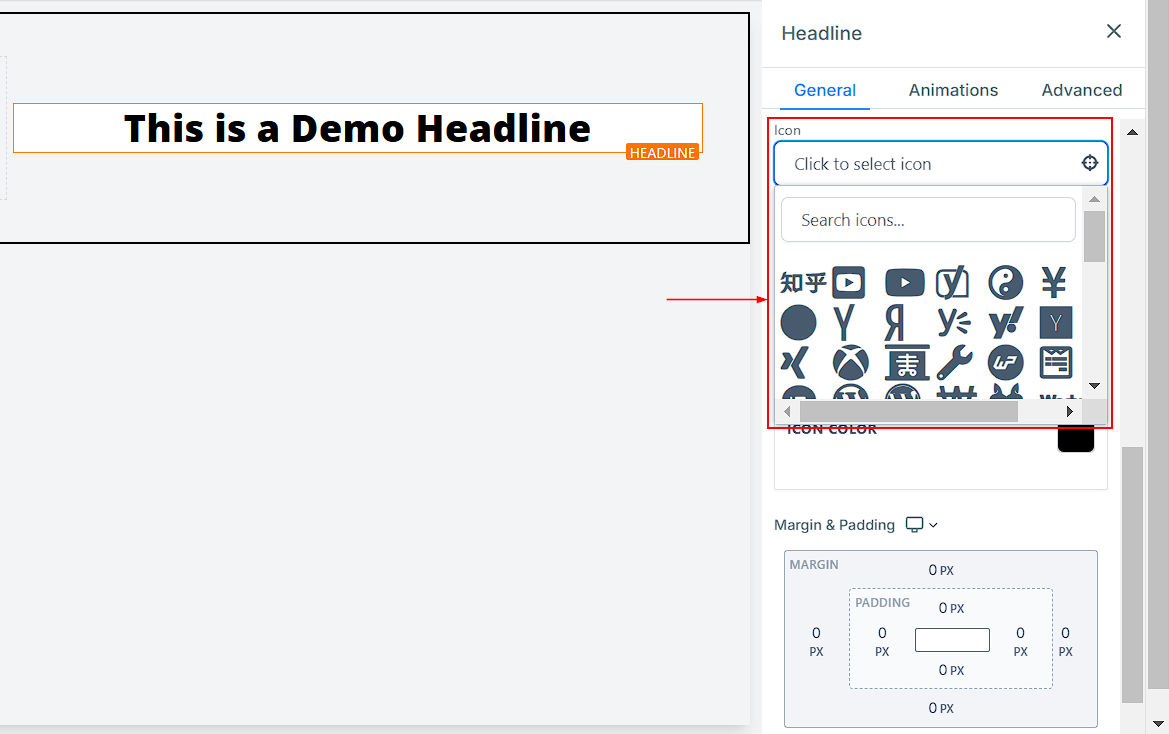Click the 'Click to select icon' field

coord(941,163)
